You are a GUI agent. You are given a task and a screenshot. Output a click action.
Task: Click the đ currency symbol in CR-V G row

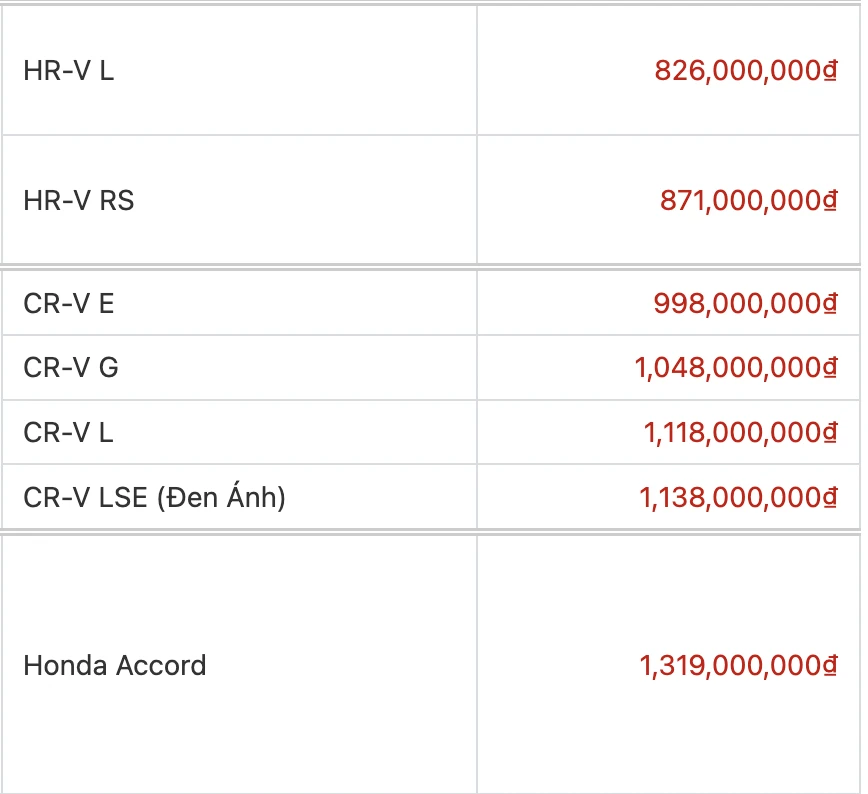pos(830,368)
